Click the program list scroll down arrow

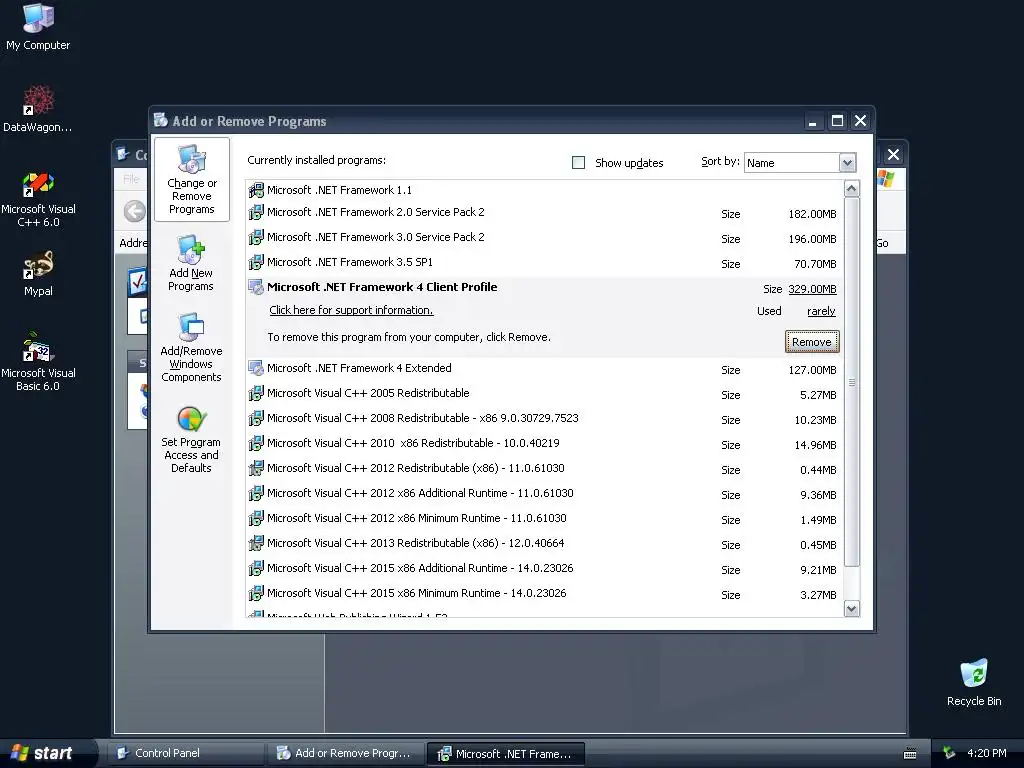pyautogui.click(x=852, y=609)
